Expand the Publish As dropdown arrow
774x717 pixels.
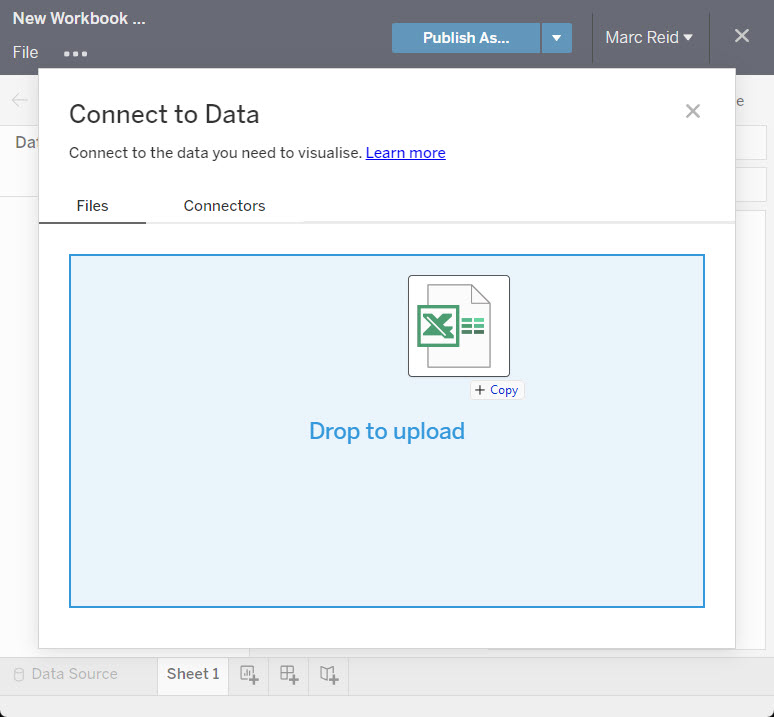click(556, 38)
